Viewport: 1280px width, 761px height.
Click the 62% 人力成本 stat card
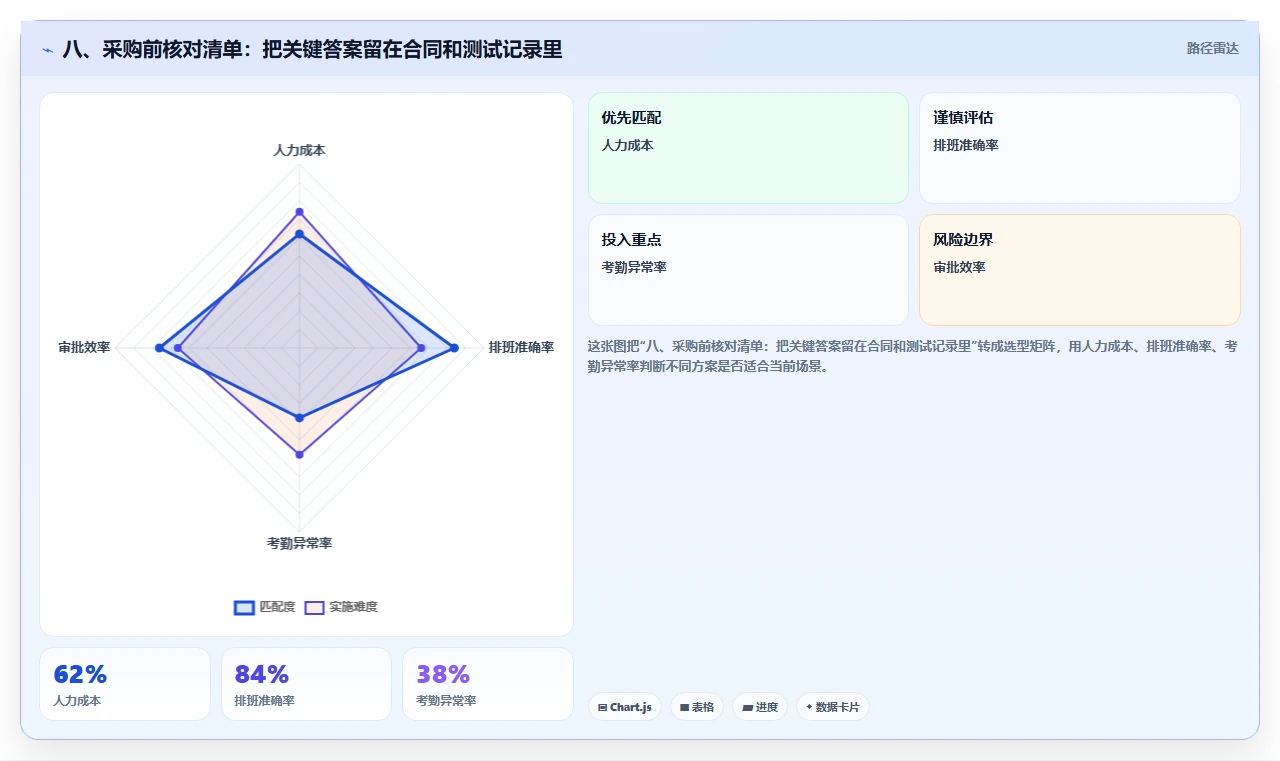pos(125,684)
